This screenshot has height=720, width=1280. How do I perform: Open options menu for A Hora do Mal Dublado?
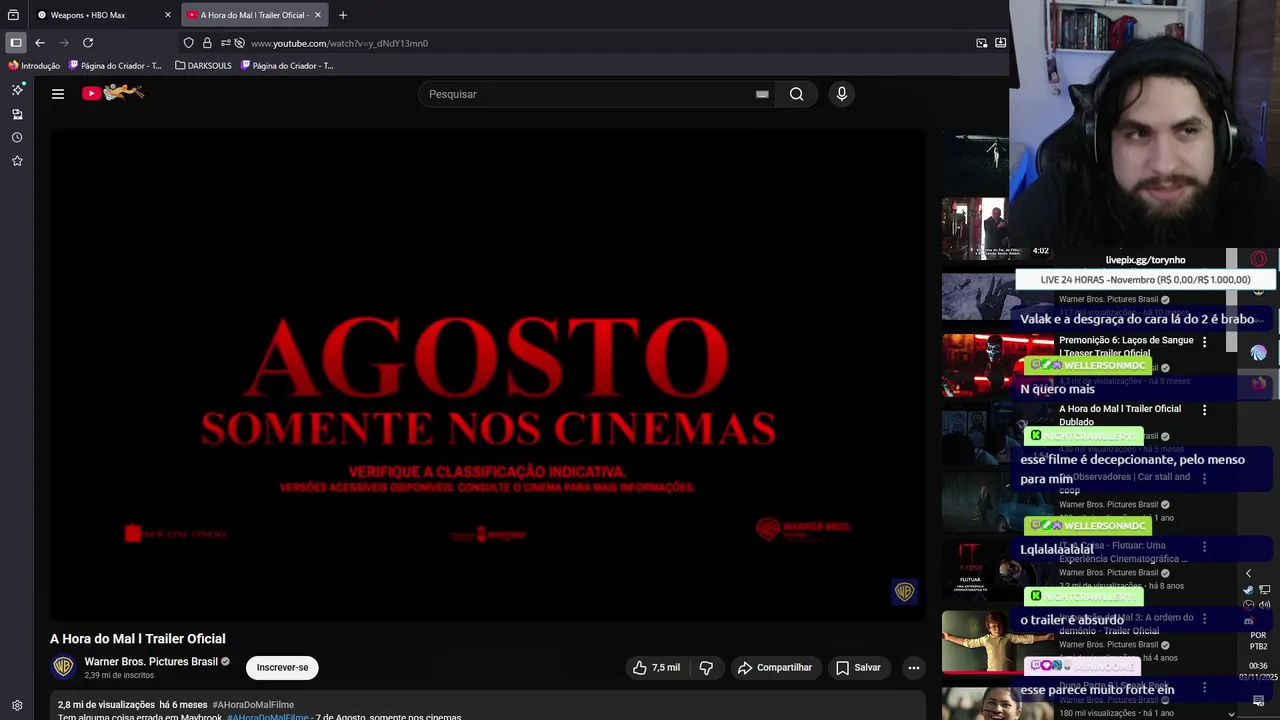tap(1204, 410)
